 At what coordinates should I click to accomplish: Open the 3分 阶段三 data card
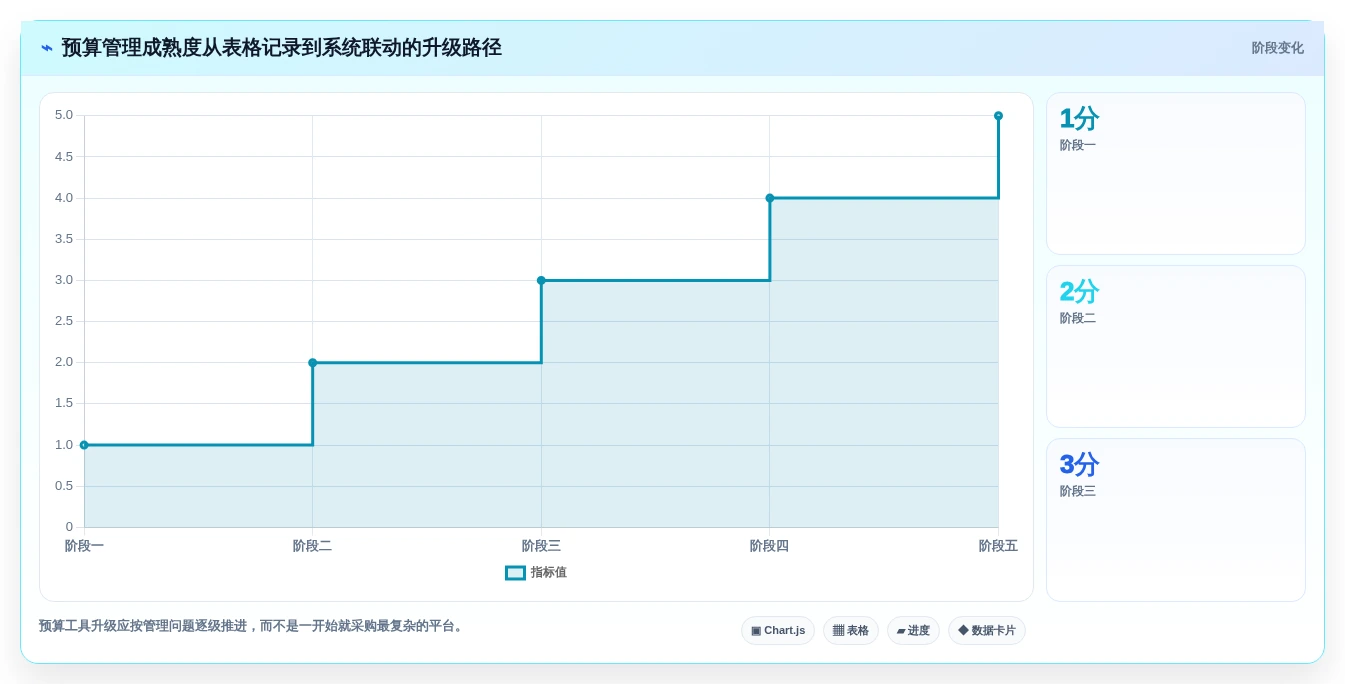(x=1176, y=520)
